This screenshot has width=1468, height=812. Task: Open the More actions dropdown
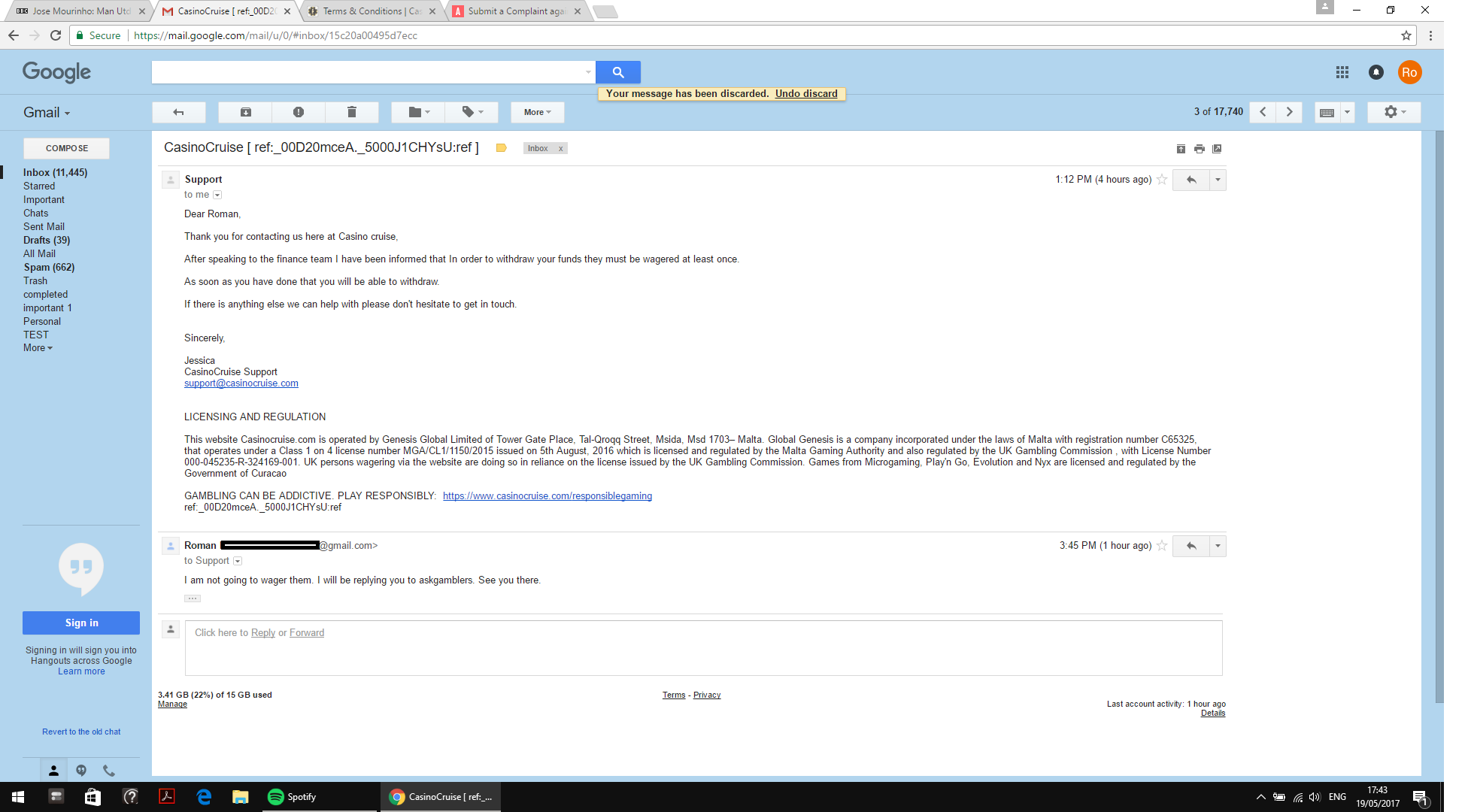pos(537,112)
